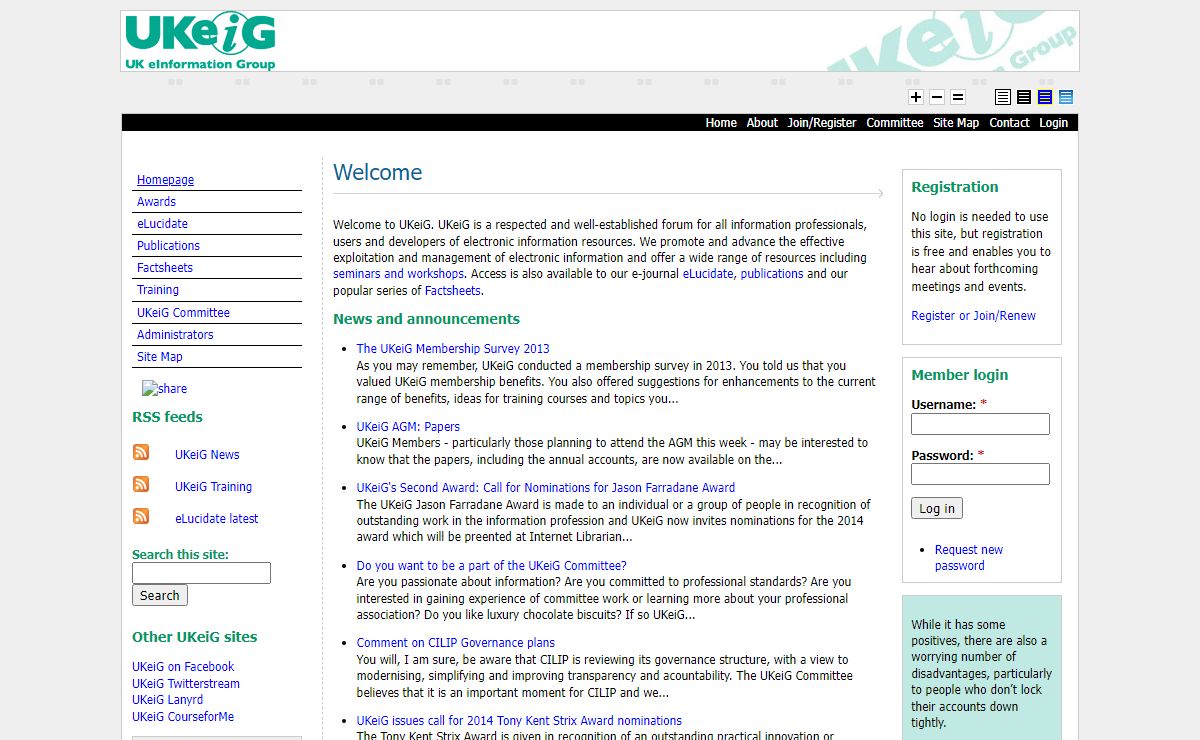Visit UKeiG on Facebook

pyautogui.click(x=183, y=667)
